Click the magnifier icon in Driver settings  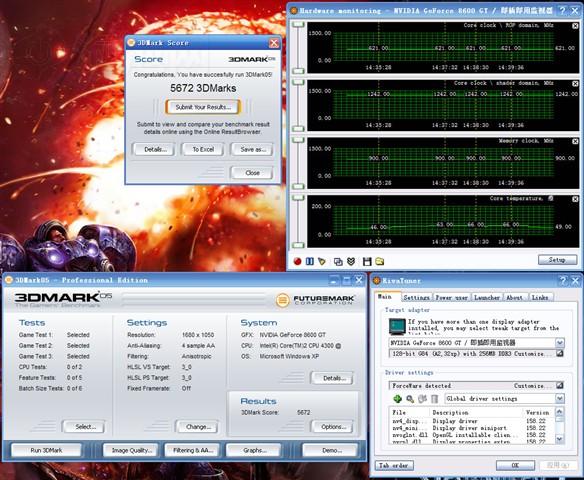[x=410, y=399]
